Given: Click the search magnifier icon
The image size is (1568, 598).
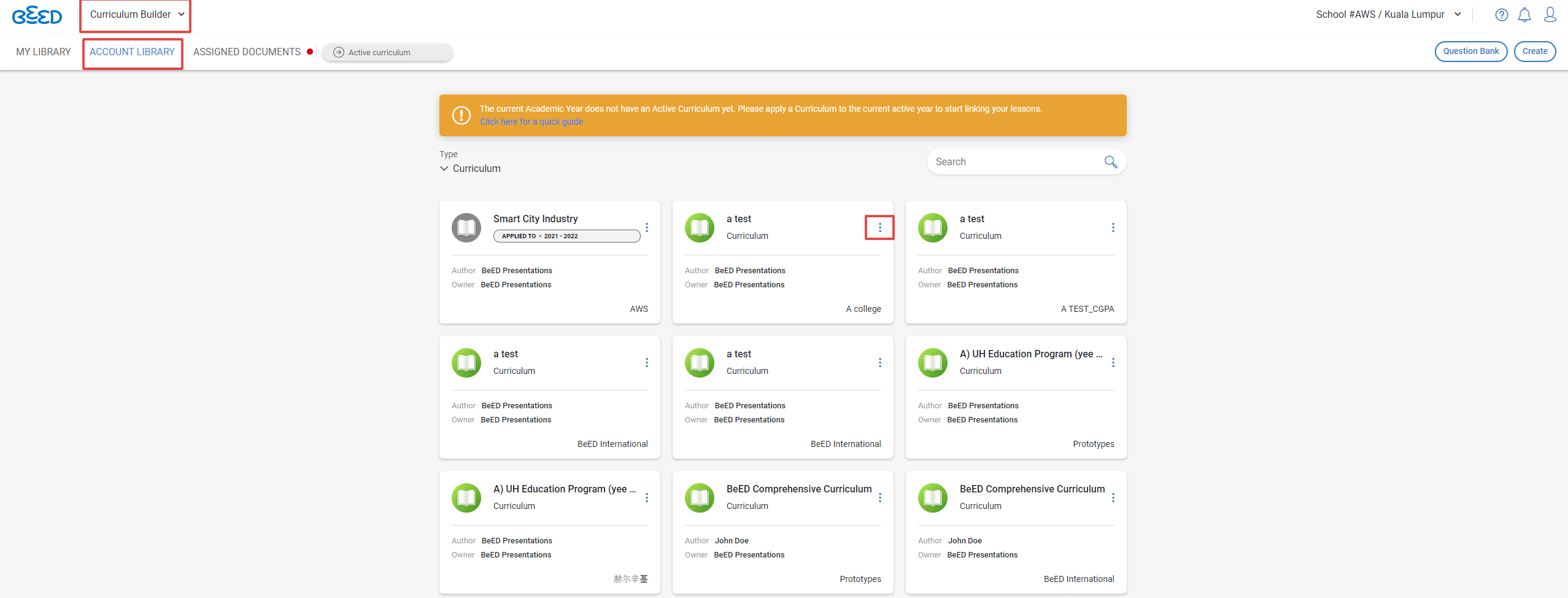Looking at the screenshot, I should 1110,161.
